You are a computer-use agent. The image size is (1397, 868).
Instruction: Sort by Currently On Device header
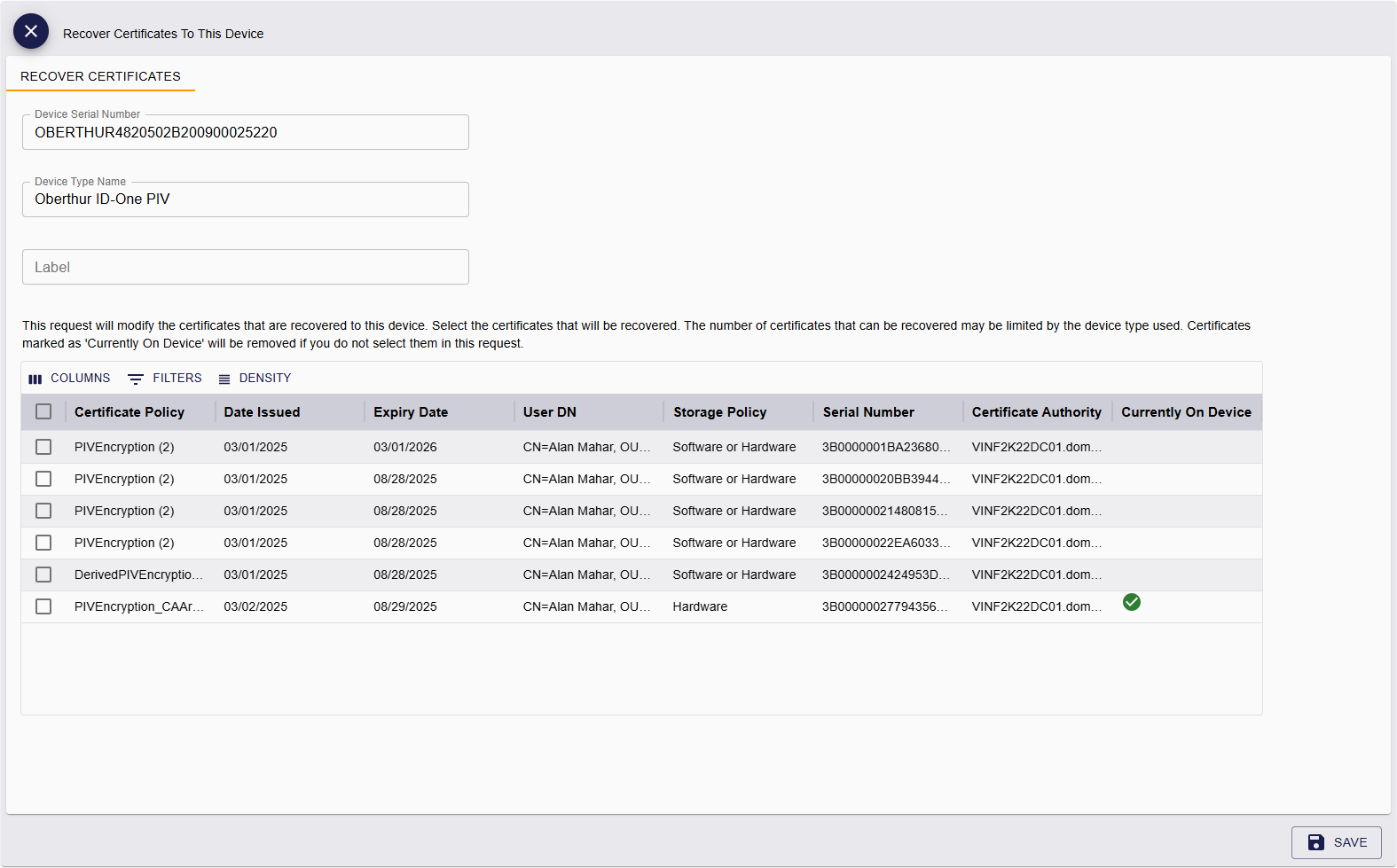[x=1186, y=412]
